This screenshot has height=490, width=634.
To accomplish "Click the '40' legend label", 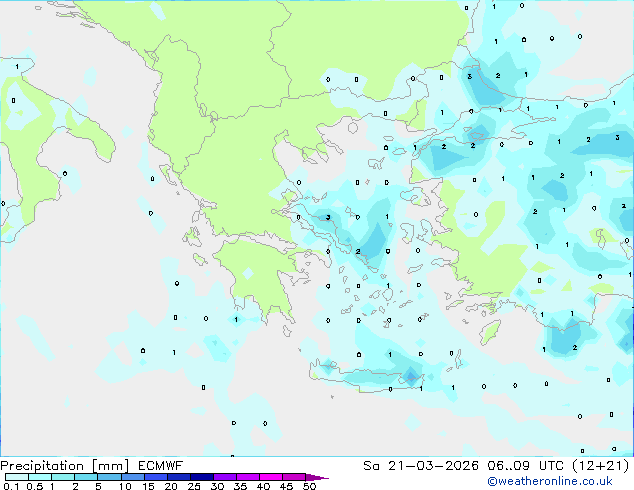I will pyautogui.click(x=263, y=486).
